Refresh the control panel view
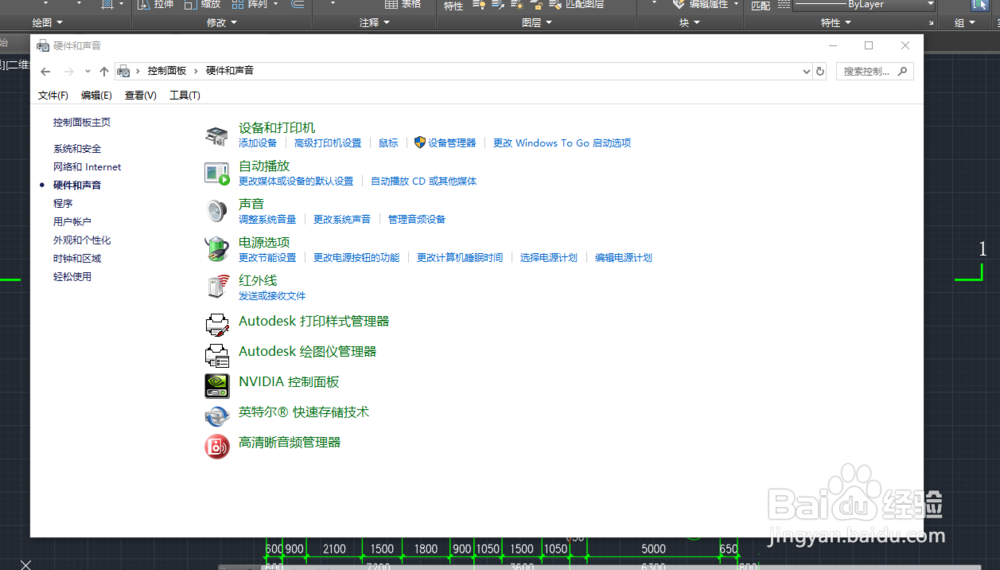The image size is (1000, 570). click(820, 71)
